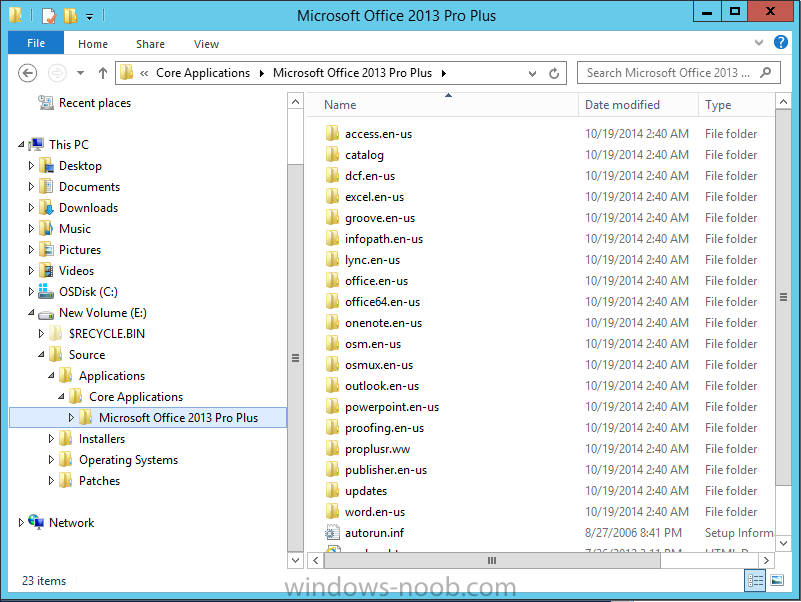Viewport: 801px width, 602px height.
Task: Click file list horizontal scrollbar thumb
Action: [x=492, y=561]
